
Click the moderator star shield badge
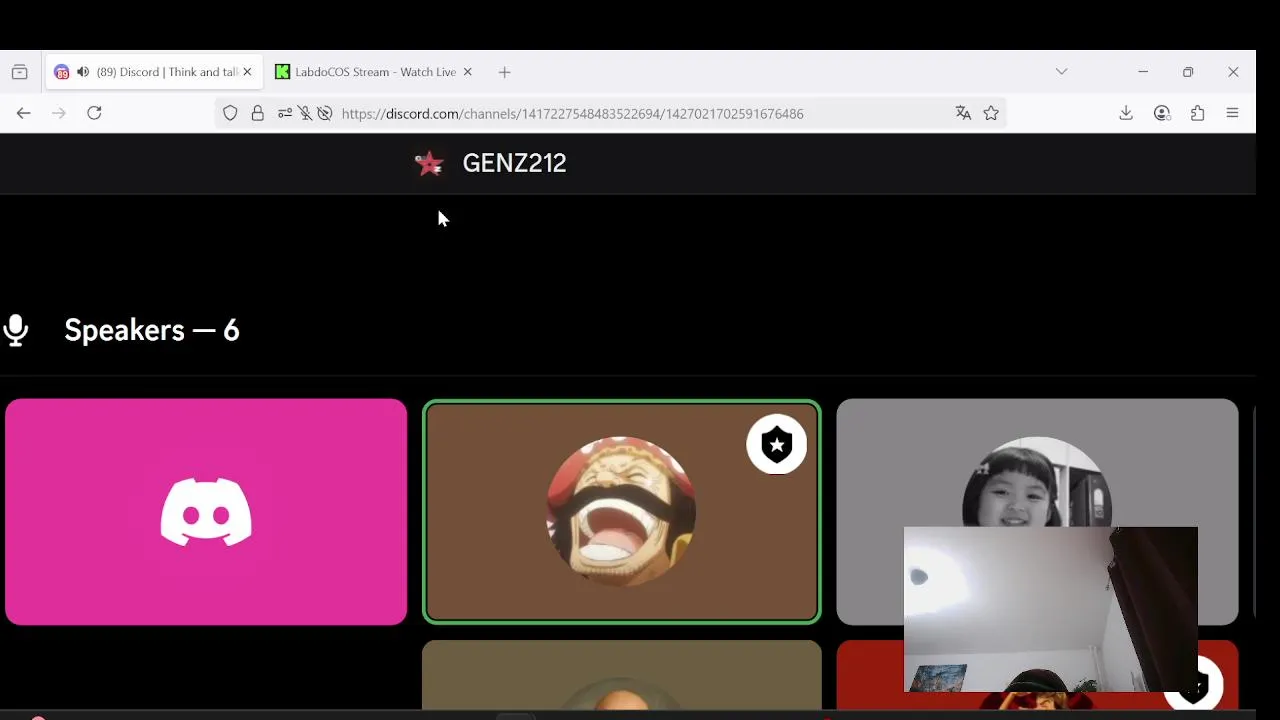(777, 444)
